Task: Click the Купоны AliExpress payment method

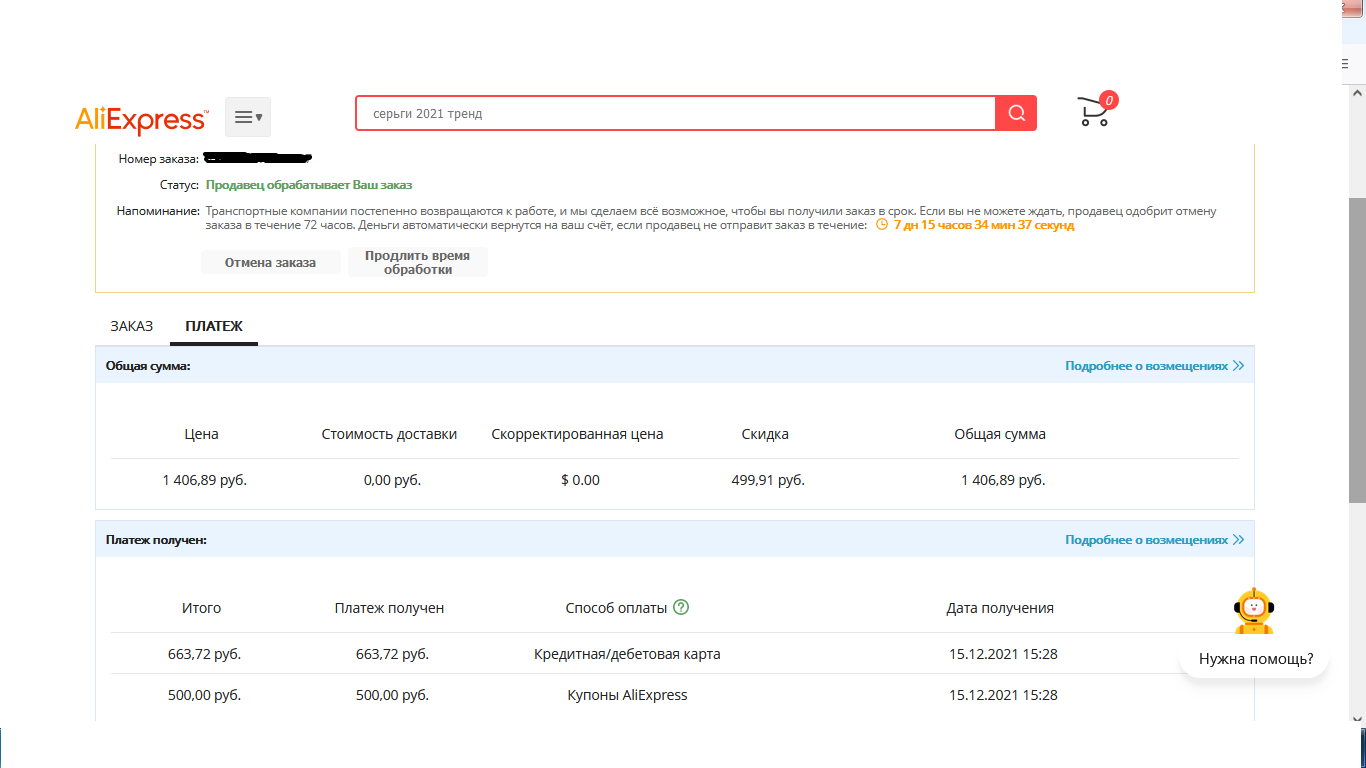Action: point(628,695)
